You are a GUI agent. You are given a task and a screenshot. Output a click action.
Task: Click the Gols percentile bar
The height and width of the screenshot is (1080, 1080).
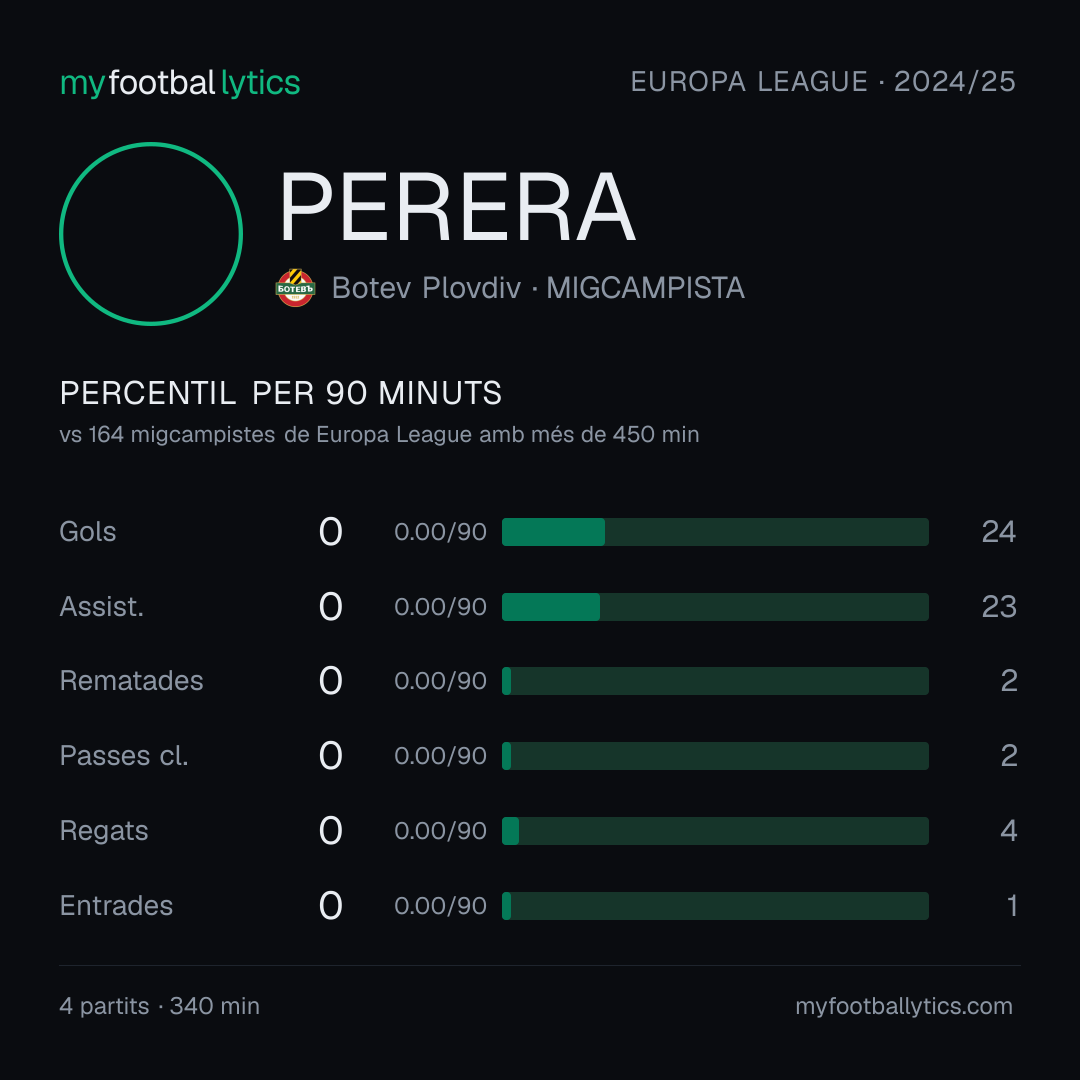tap(715, 532)
